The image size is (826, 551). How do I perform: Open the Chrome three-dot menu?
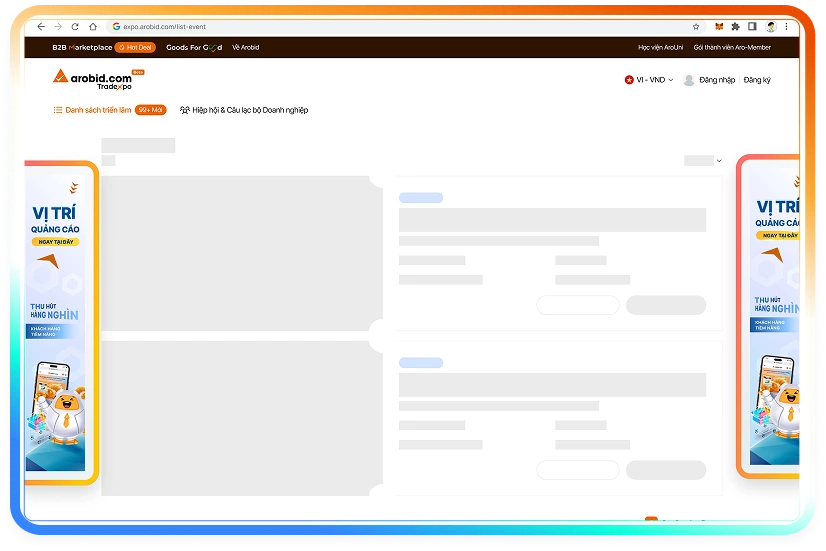coord(788,27)
